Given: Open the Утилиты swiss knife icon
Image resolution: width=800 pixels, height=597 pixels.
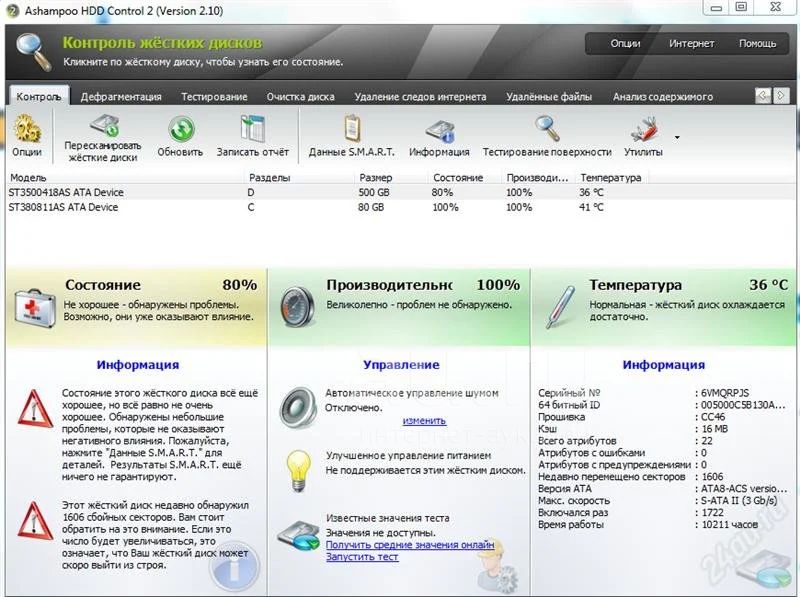Looking at the screenshot, I should point(644,129).
